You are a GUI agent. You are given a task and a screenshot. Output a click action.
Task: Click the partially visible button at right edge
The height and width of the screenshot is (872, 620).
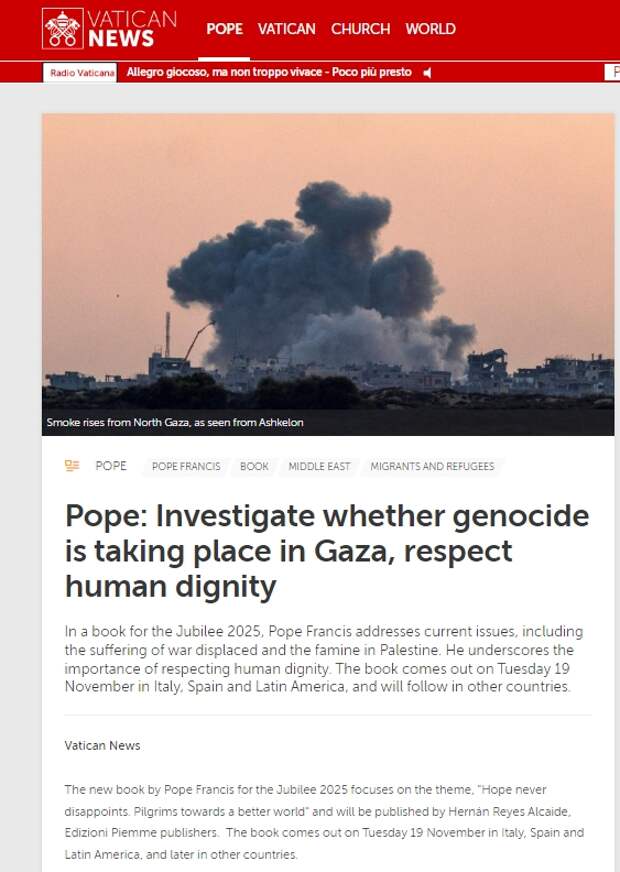[612, 72]
